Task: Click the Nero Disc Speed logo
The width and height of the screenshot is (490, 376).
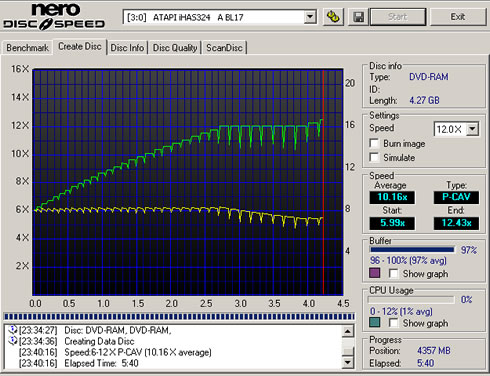Action: click(54, 16)
